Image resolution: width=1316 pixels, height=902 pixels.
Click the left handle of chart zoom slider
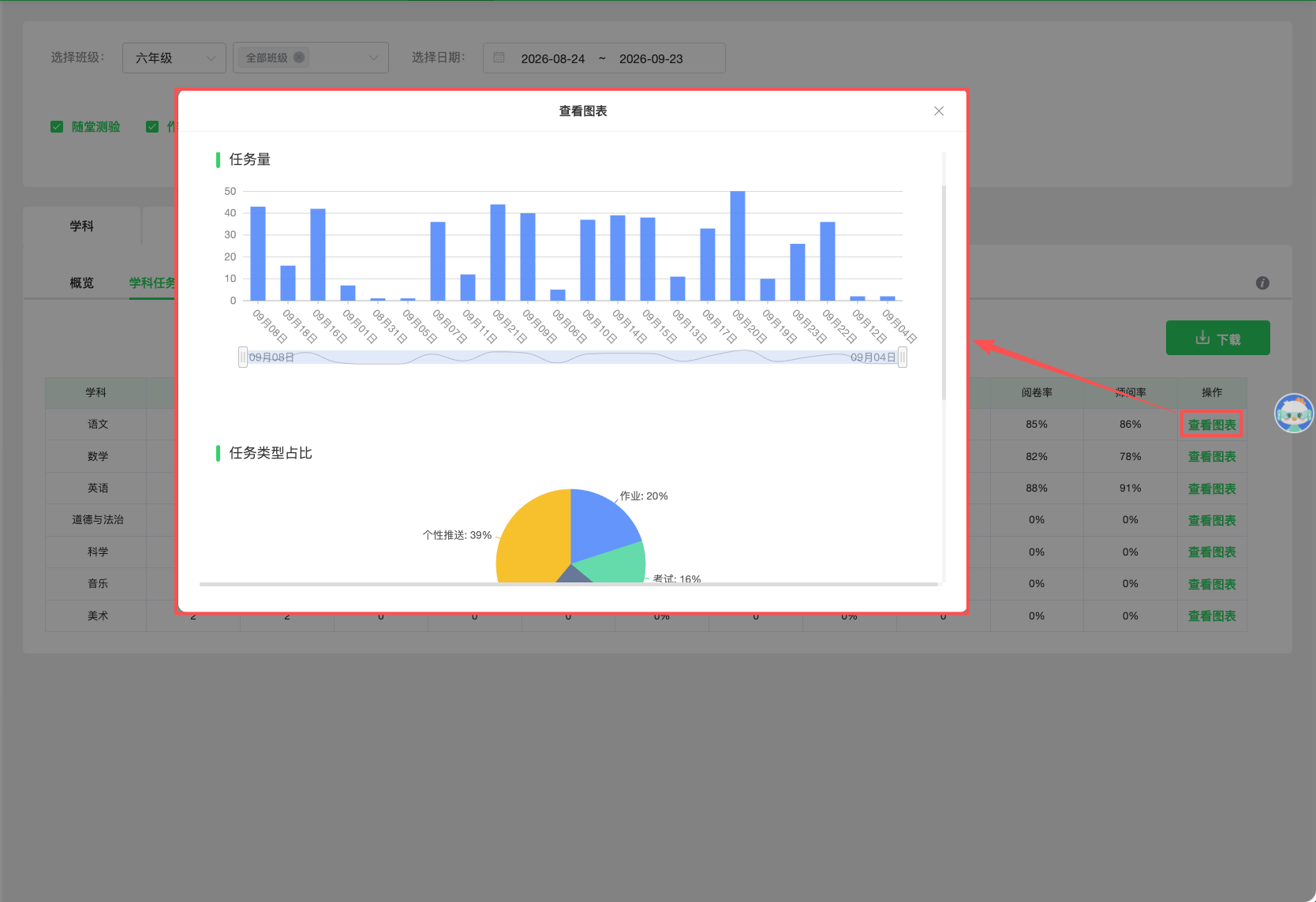[x=243, y=357]
